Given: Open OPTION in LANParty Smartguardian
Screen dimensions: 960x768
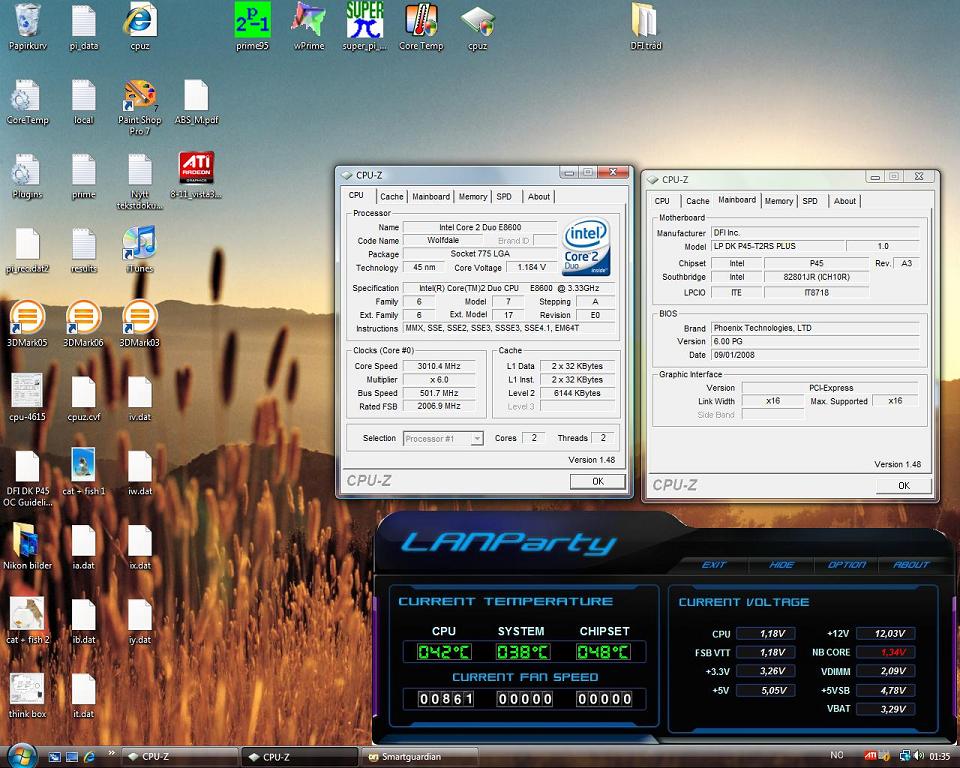Looking at the screenshot, I should [847, 565].
